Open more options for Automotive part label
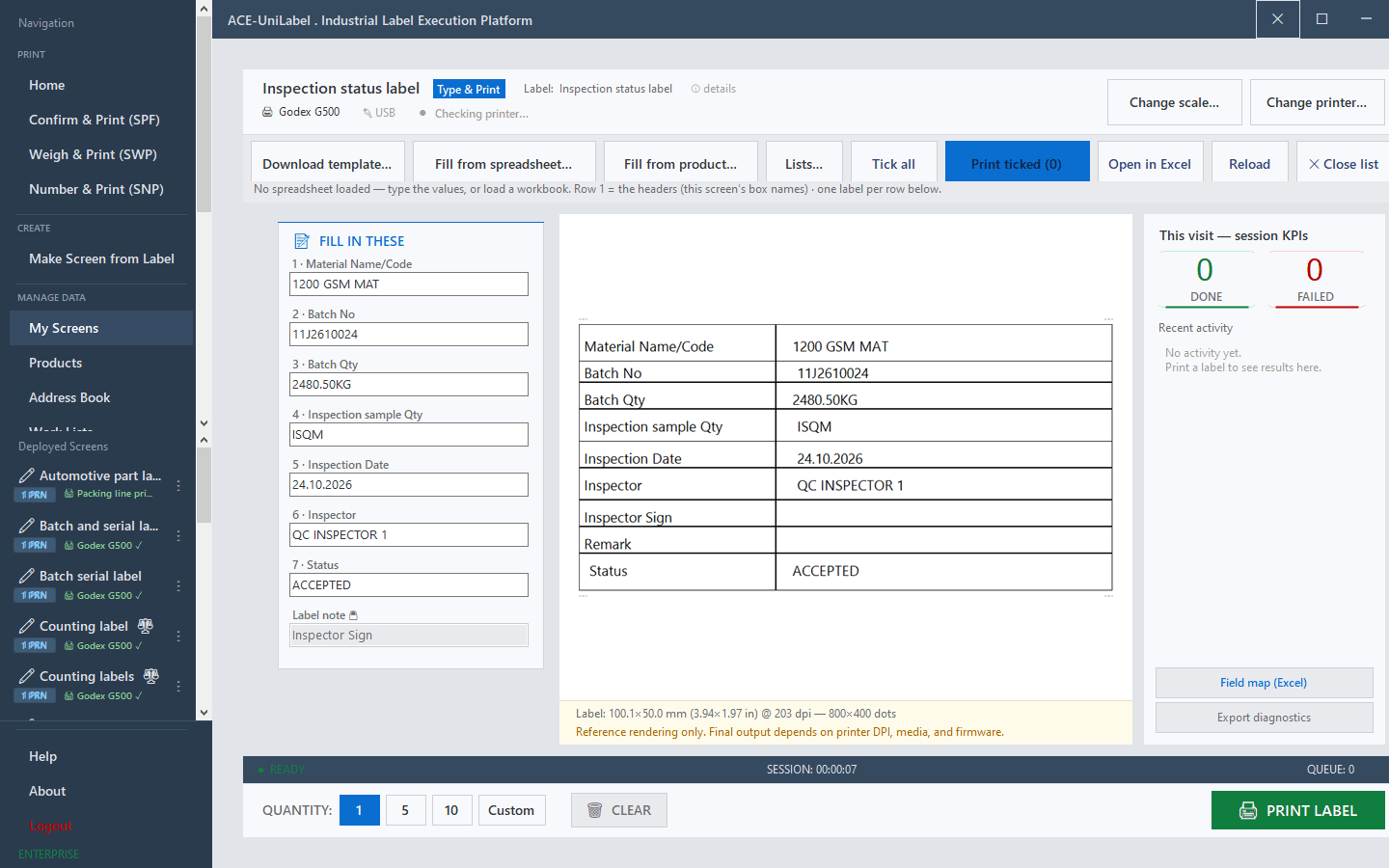This screenshot has height=868, width=1389. point(178,485)
